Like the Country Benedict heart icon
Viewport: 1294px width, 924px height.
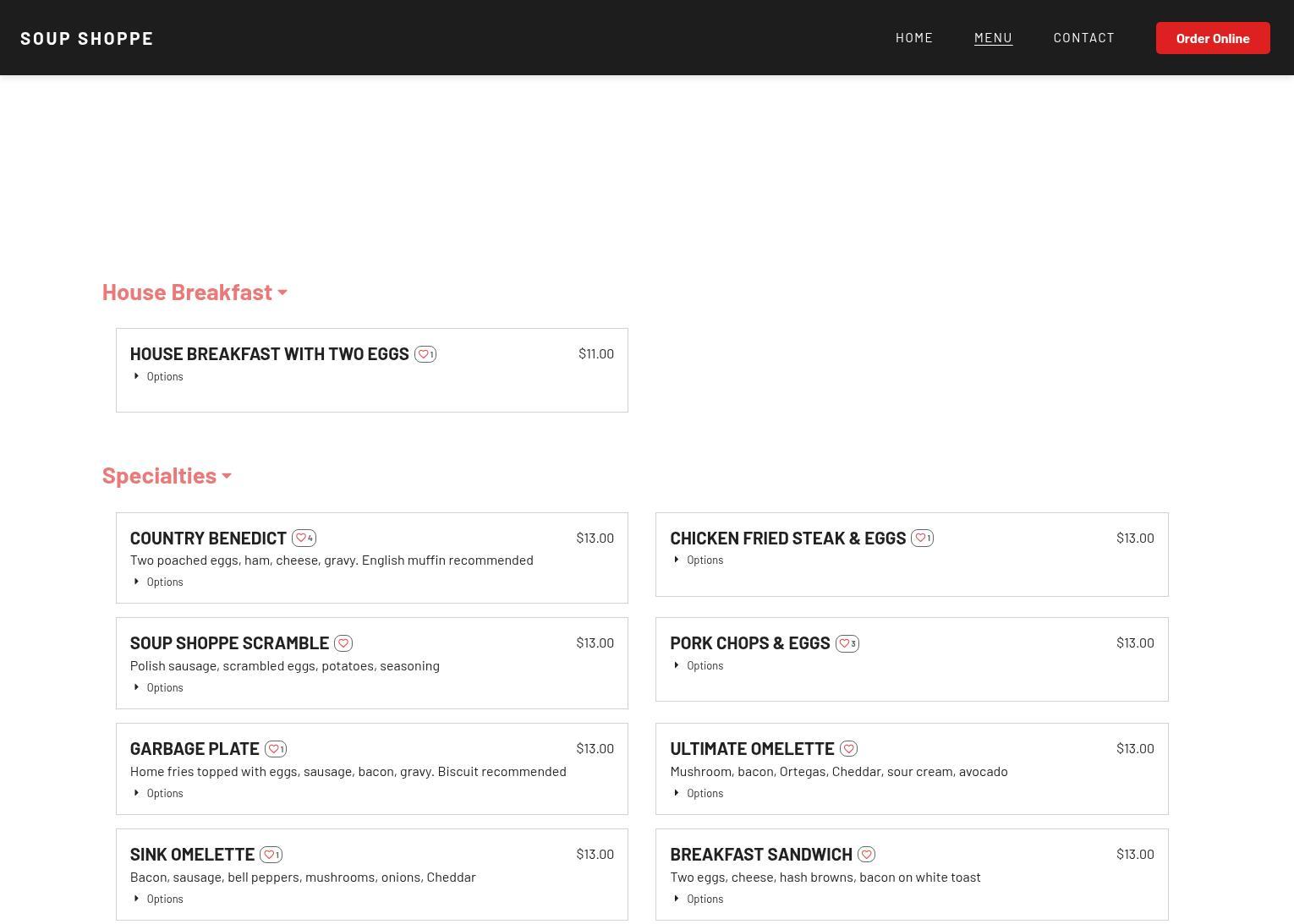click(x=302, y=539)
